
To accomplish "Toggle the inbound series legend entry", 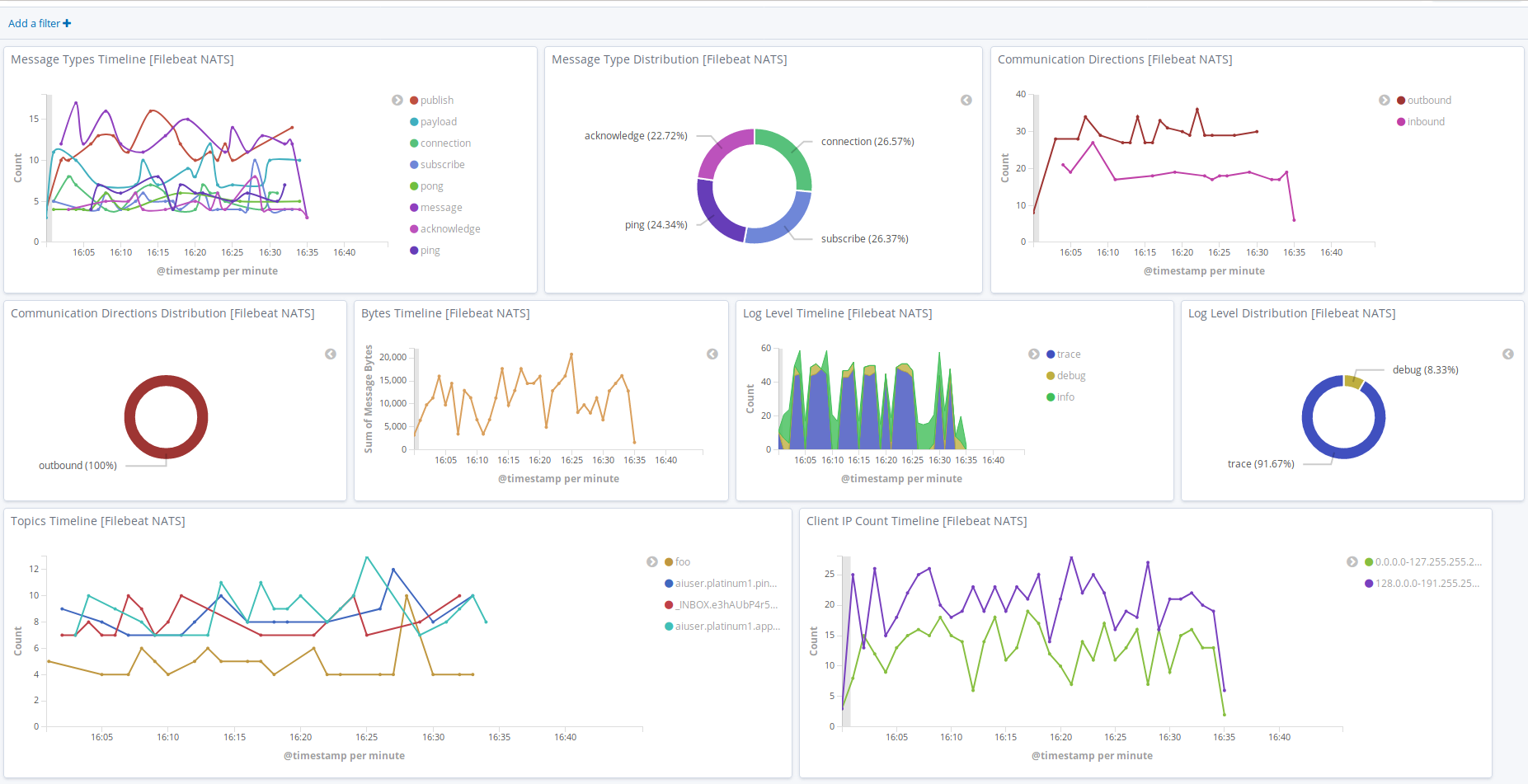I will 1421,121.
